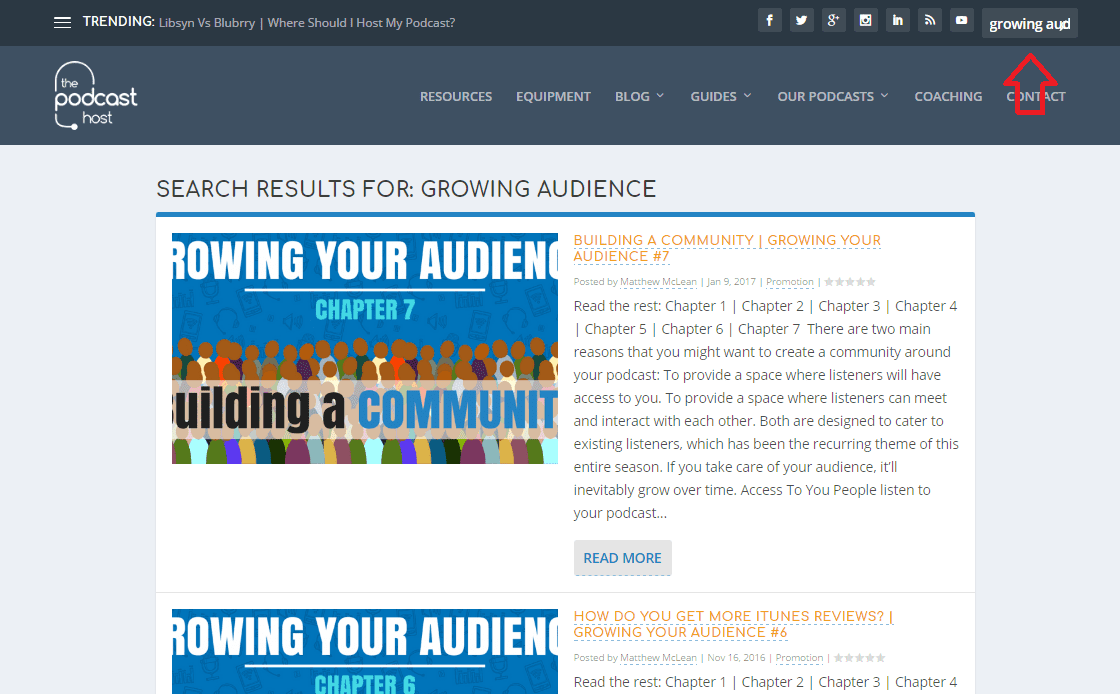Expand the GUIDES dropdown menu
The image size is (1120, 694).
coord(719,96)
